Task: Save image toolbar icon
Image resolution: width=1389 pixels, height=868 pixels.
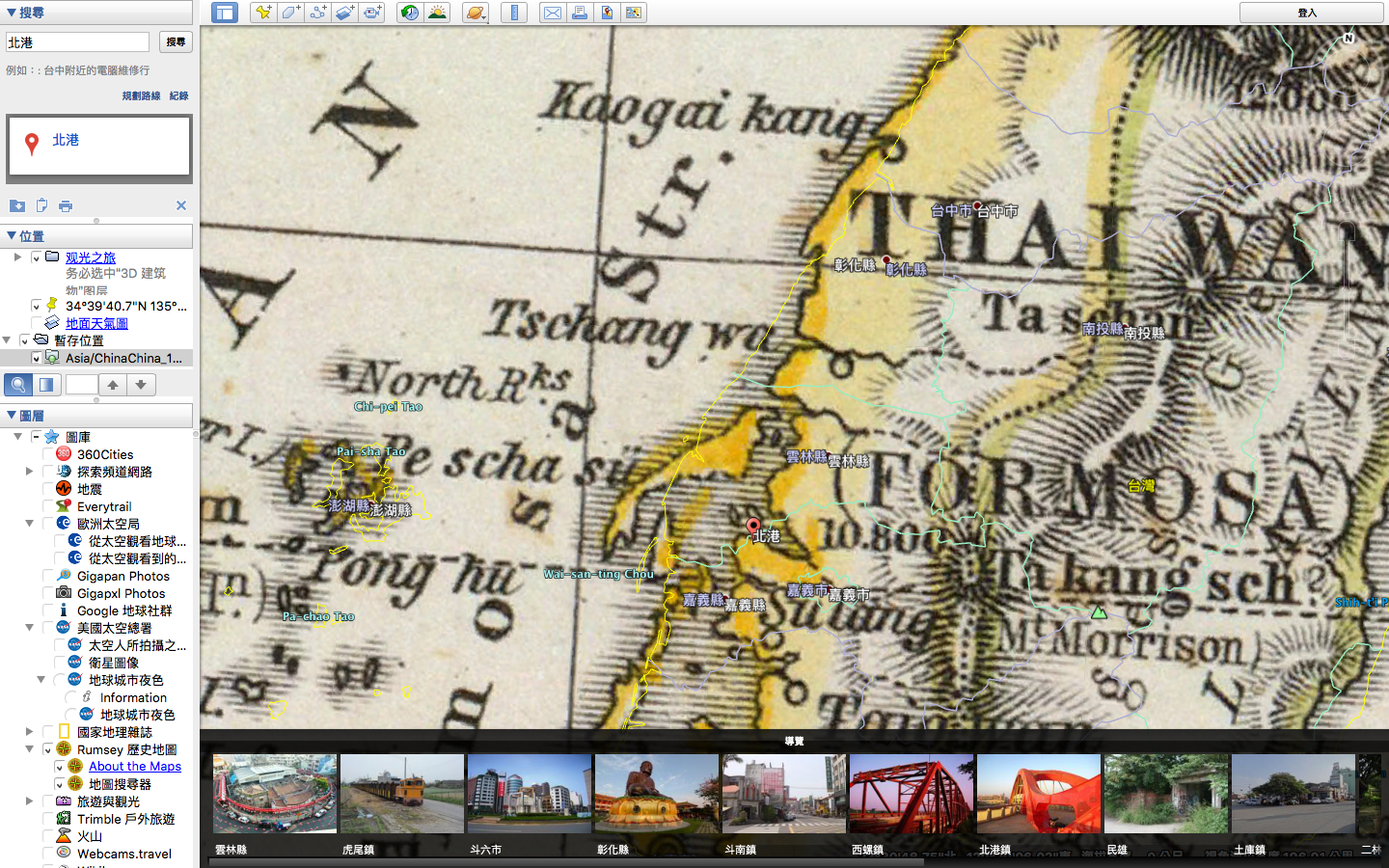Action: 607,13
